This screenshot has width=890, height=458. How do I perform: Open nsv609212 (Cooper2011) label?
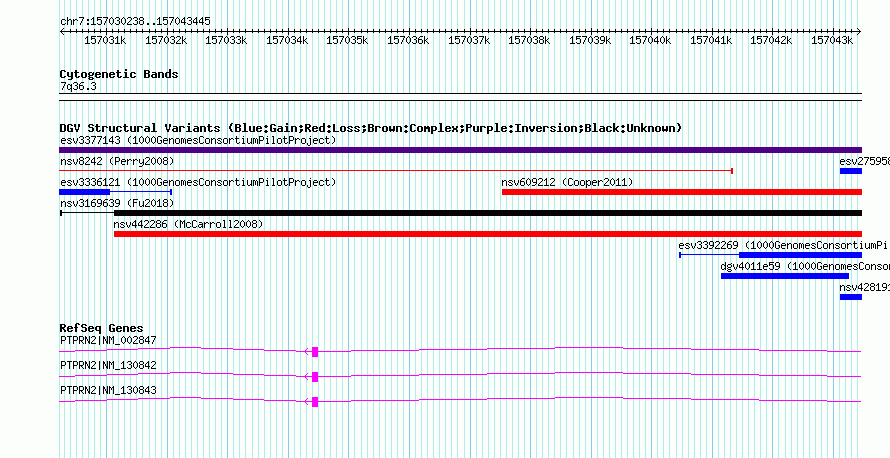tap(567, 182)
